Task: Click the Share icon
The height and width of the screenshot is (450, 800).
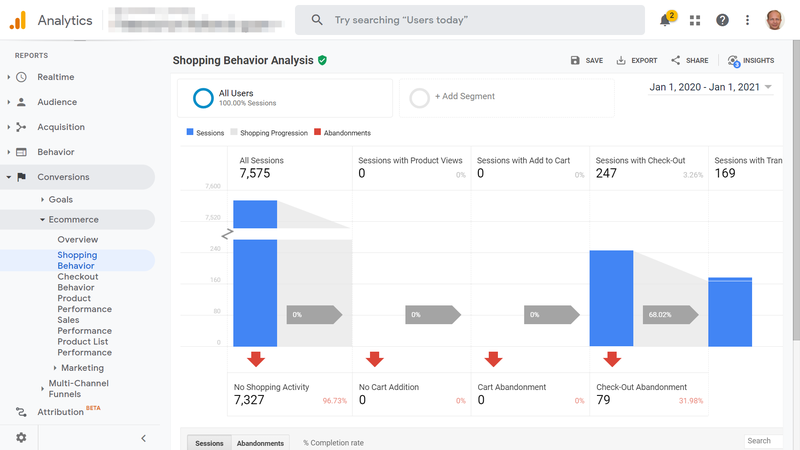Action: click(676, 60)
